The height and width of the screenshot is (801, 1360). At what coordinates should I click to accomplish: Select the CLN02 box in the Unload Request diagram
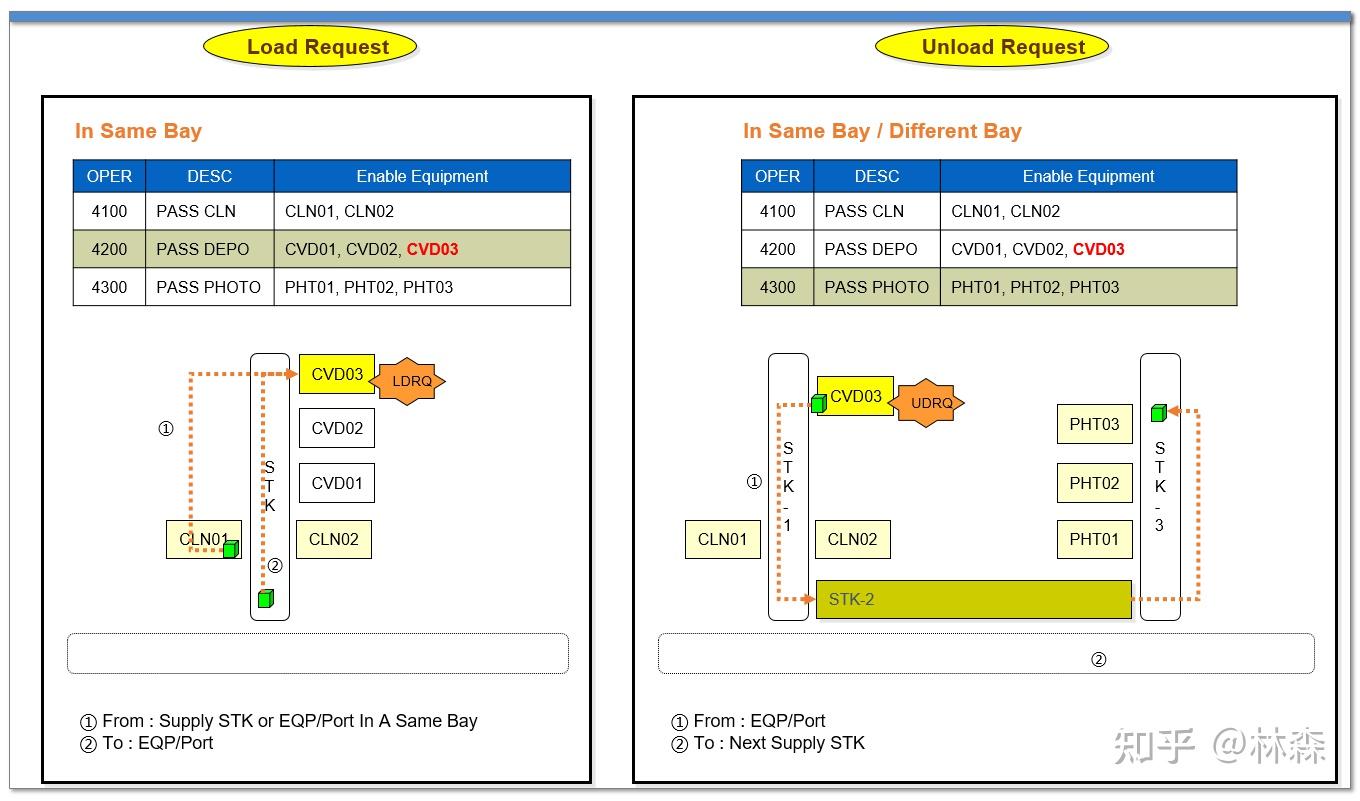tap(853, 539)
